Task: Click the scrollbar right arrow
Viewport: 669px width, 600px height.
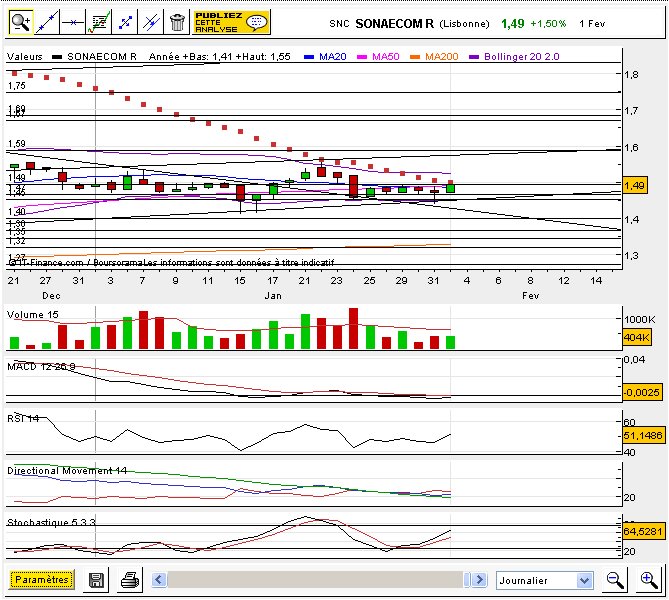Action: [480, 580]
